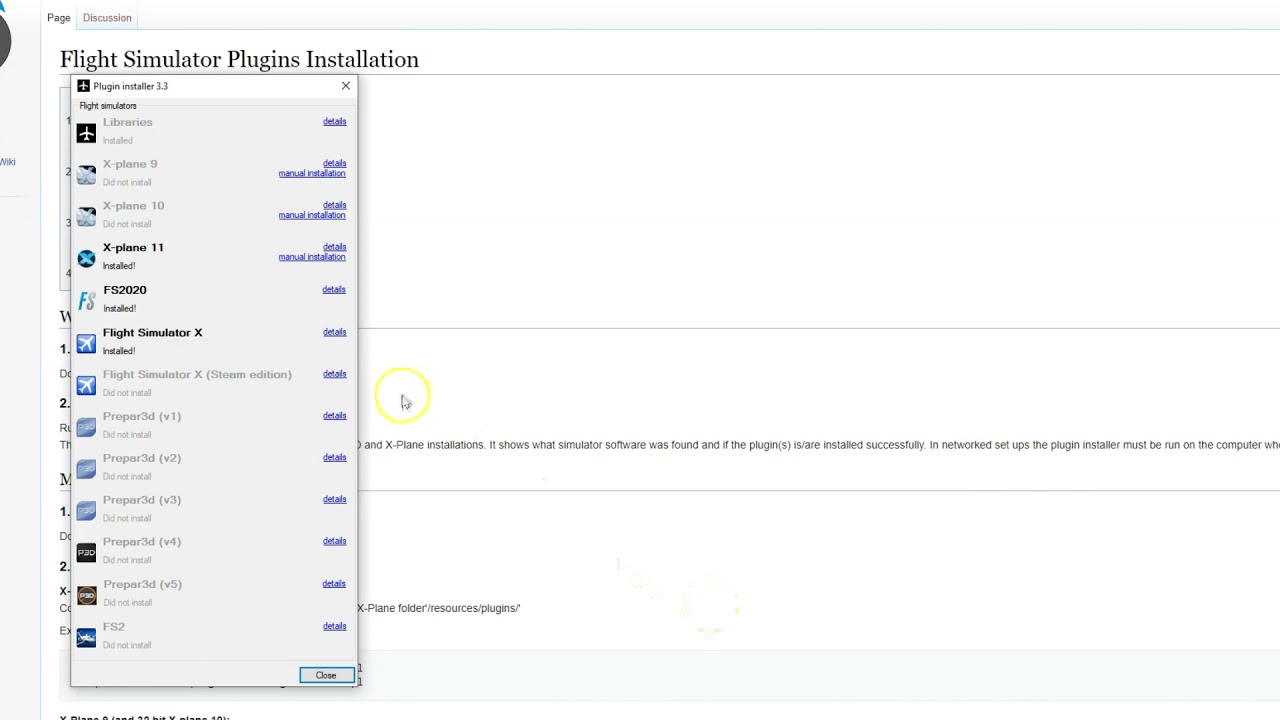1280x720 pixels.
Task: Show details for Prepar3d (v1)
Action: 334,416
